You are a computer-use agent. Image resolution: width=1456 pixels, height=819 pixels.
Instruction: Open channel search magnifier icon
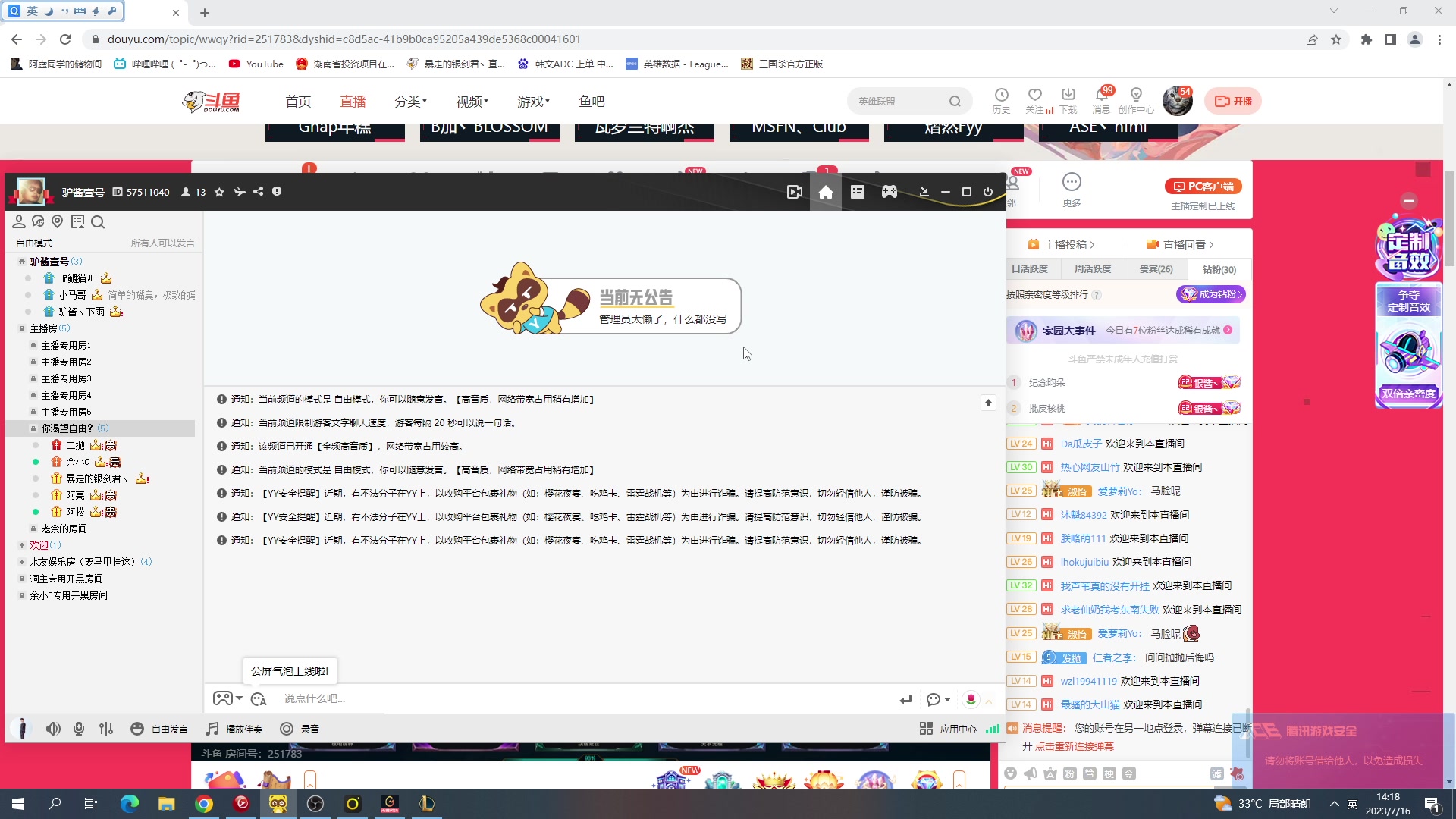[98, 222]
